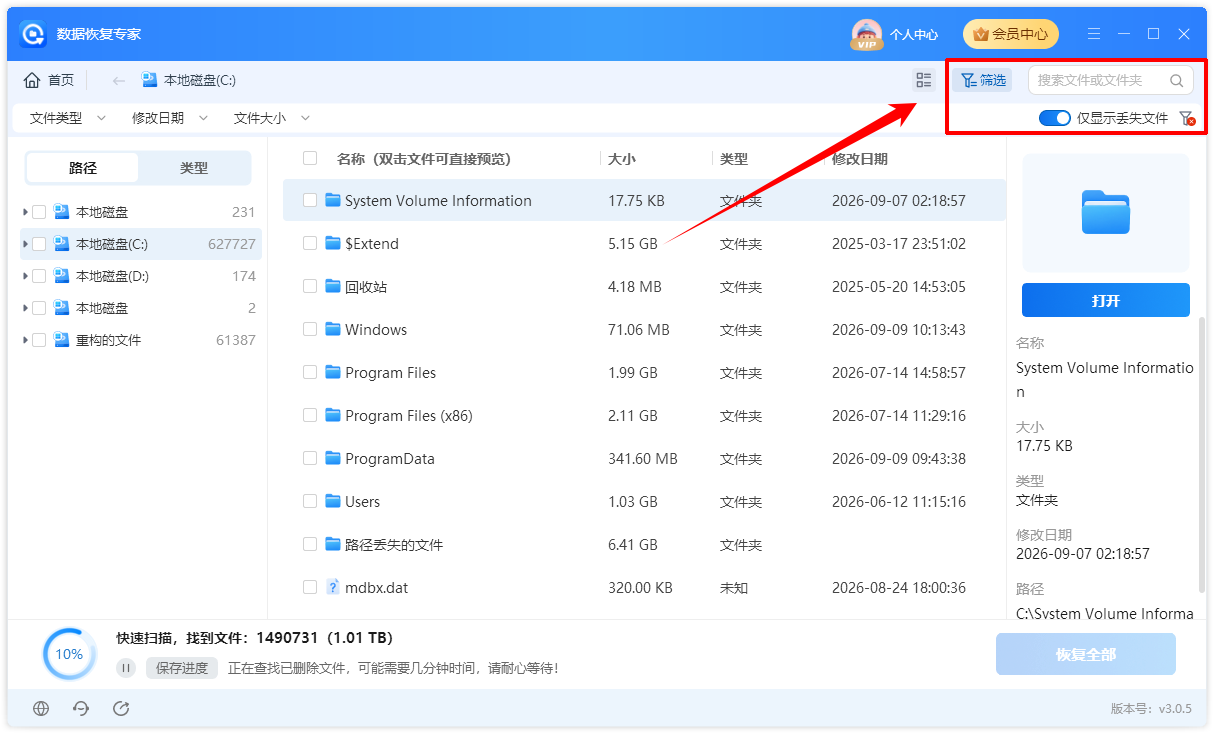This screenshot has width=1214, height=734.
Task: Expand the 本地磁盘 node with 2 files
Action: point(24,308)
